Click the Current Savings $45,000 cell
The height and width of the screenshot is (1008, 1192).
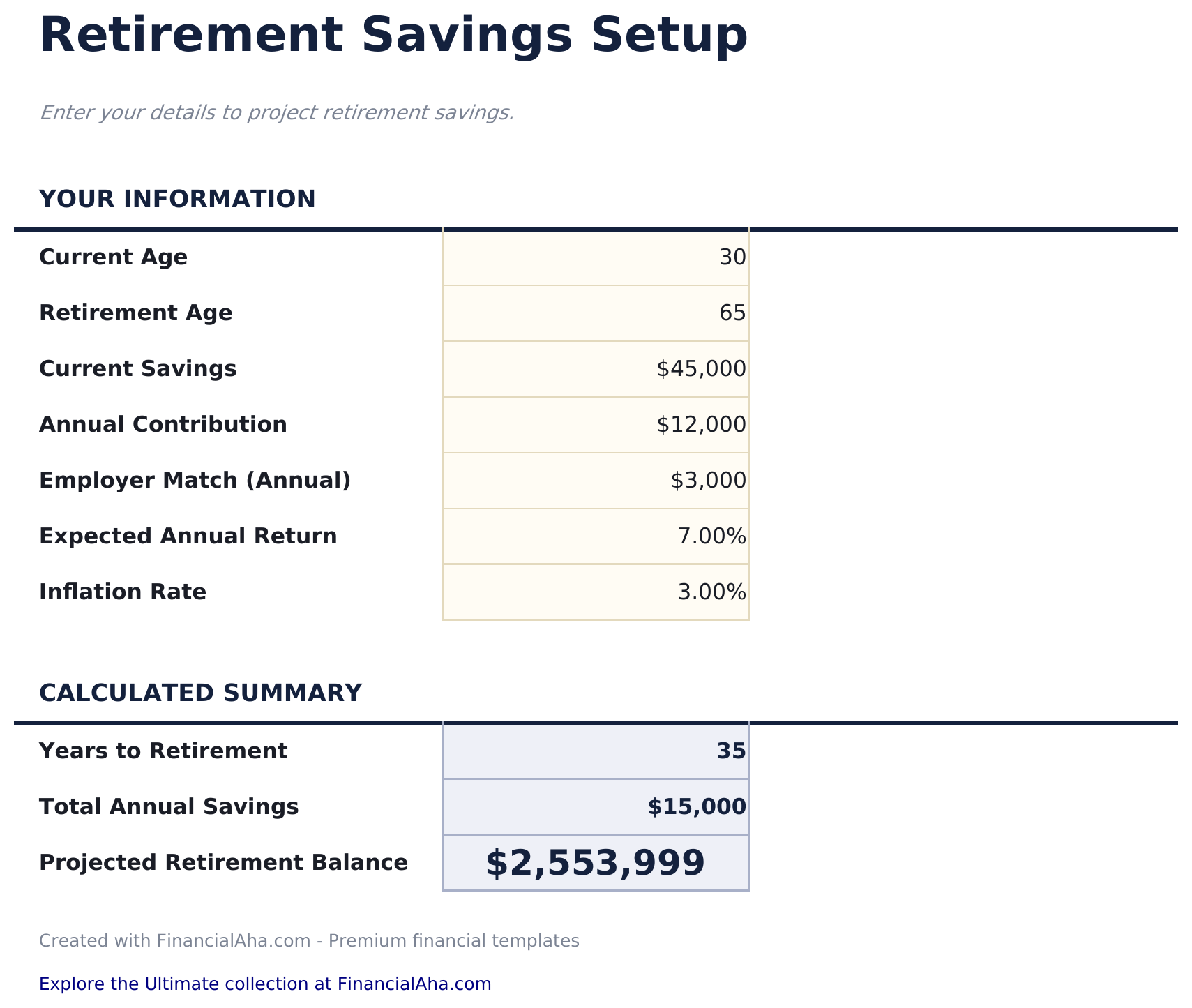[x=595, y=368]
